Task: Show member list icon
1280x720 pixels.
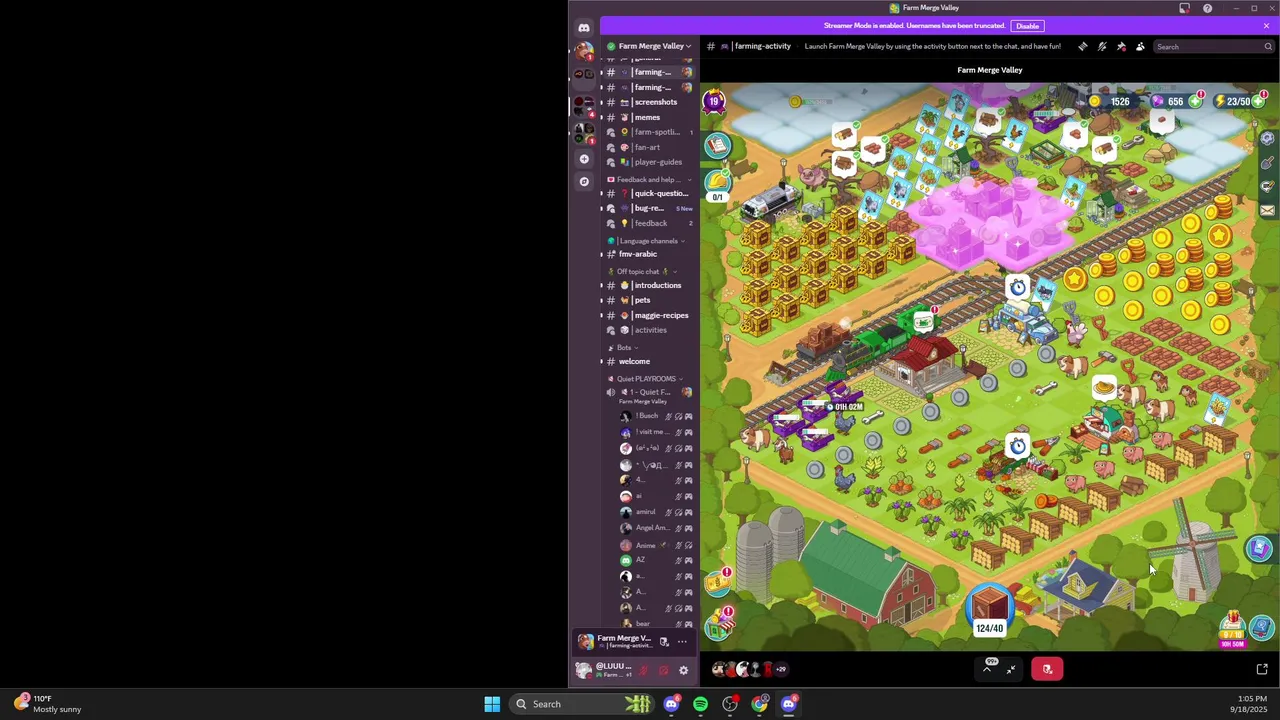Action: (1140, 46)
